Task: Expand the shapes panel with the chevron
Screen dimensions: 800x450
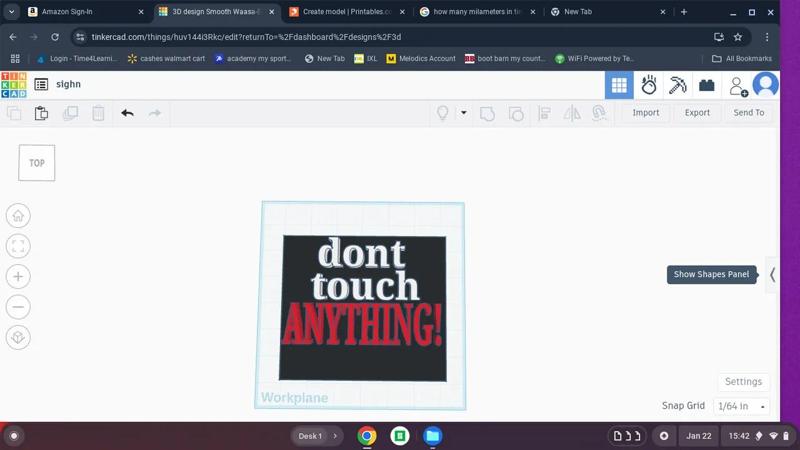Action: 772,275
